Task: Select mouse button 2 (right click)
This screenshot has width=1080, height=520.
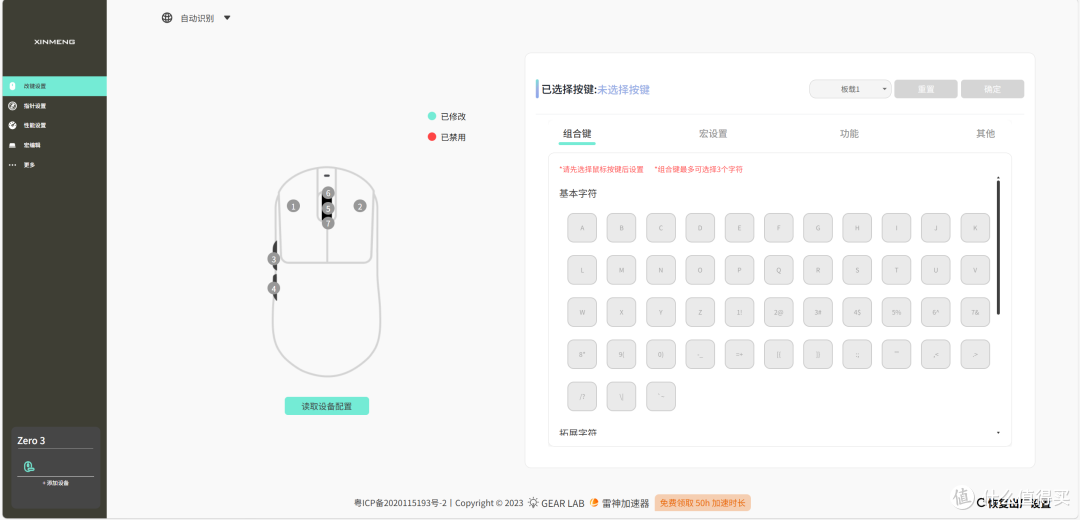Action: tap(360, 206)
